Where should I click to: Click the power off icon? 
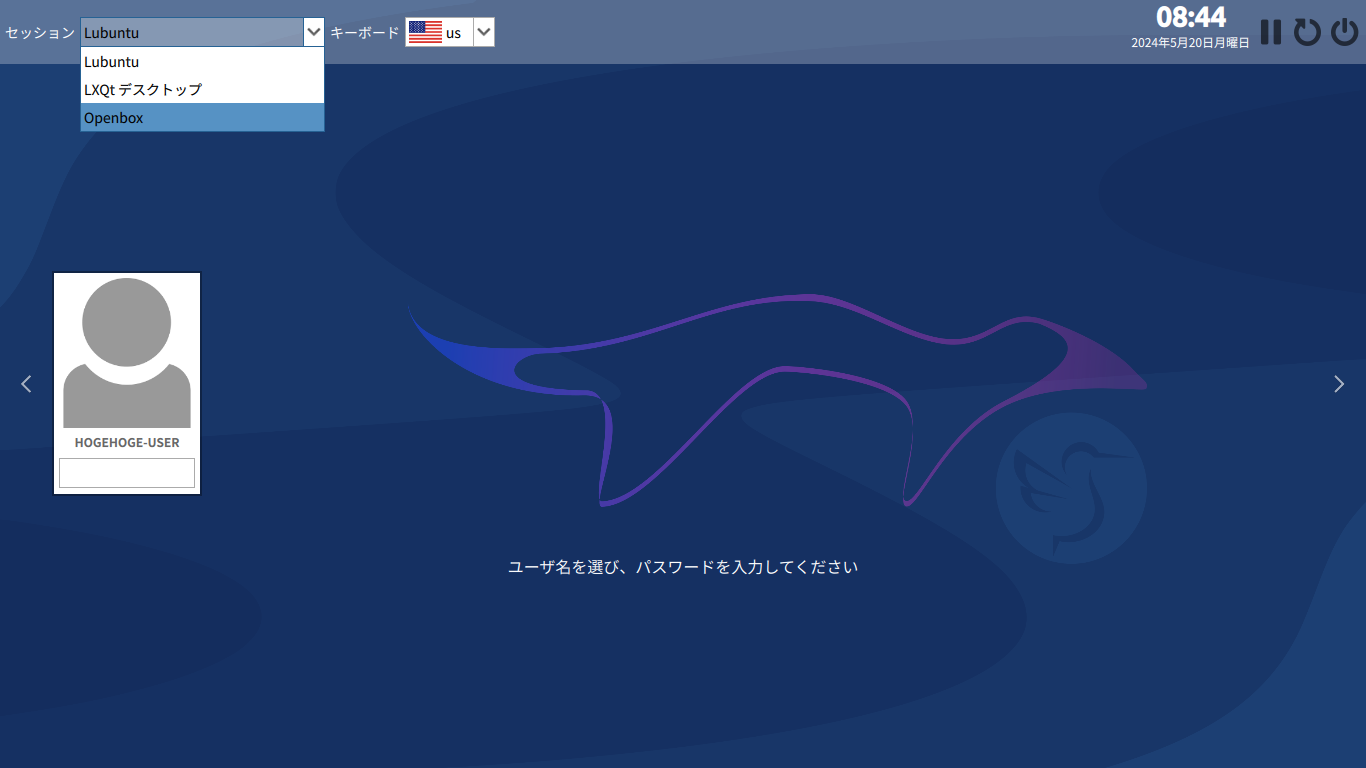(x=1345, y=32)
